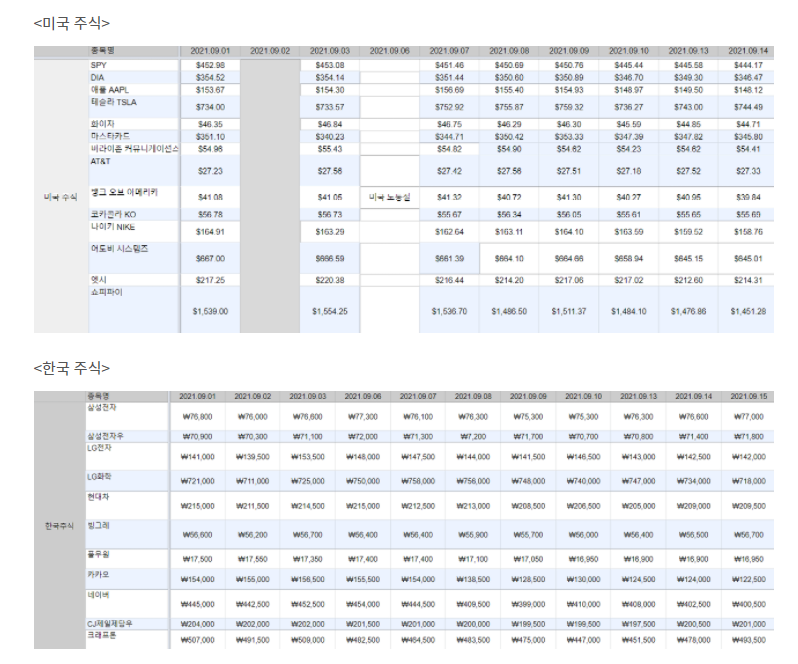Screen dimensions: 798x664
Task: Select the 2021.09.15 header in Korean stock table
Action: pos(749,396)
